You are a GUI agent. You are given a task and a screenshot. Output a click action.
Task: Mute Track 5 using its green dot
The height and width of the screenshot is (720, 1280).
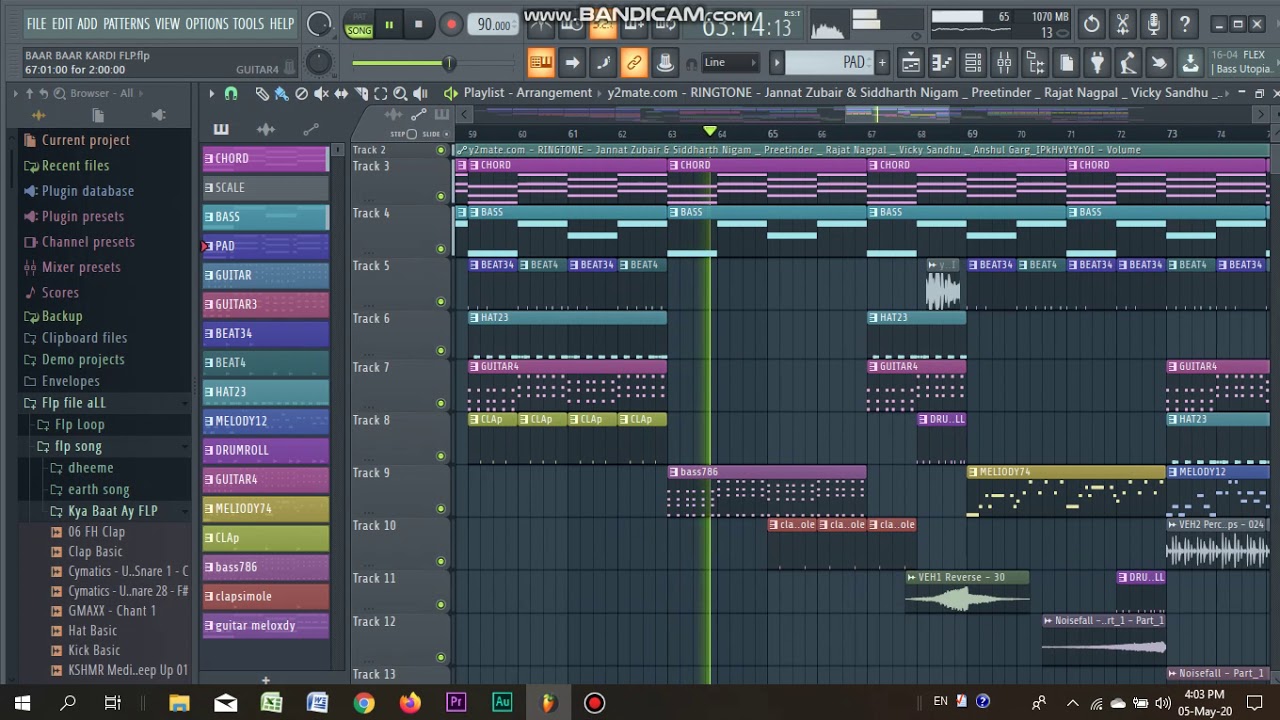[x=441, y=301]
